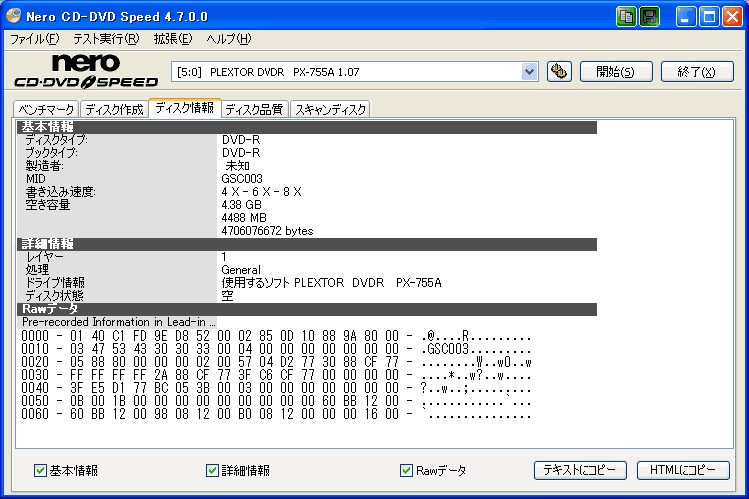The height and width of the screenshot is (499, 749).
Task: Open the テスト実行(R) menu
Action: 106,39
